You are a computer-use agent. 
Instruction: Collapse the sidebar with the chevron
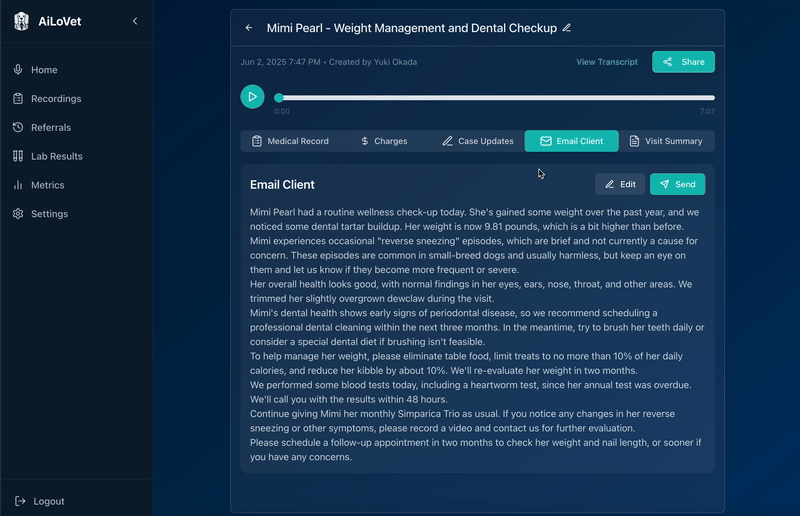(x=135, y=21)
